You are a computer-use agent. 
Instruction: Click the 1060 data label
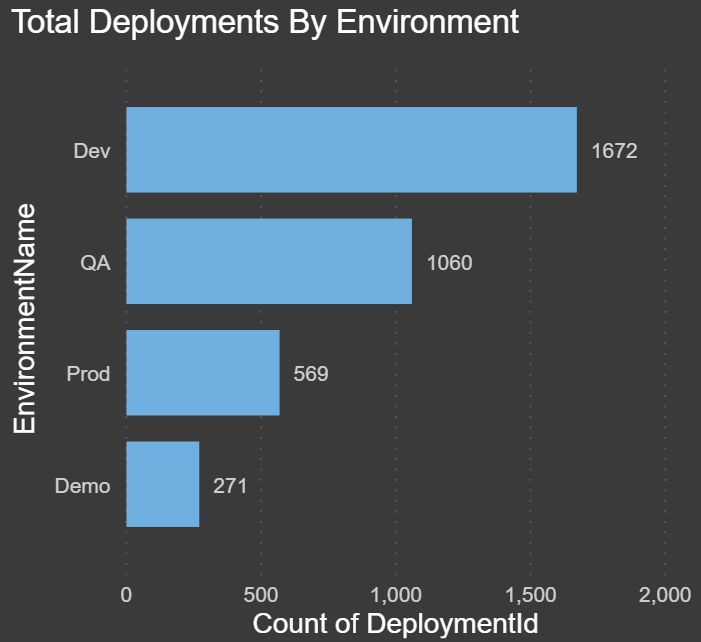click(x=449, y=263)
